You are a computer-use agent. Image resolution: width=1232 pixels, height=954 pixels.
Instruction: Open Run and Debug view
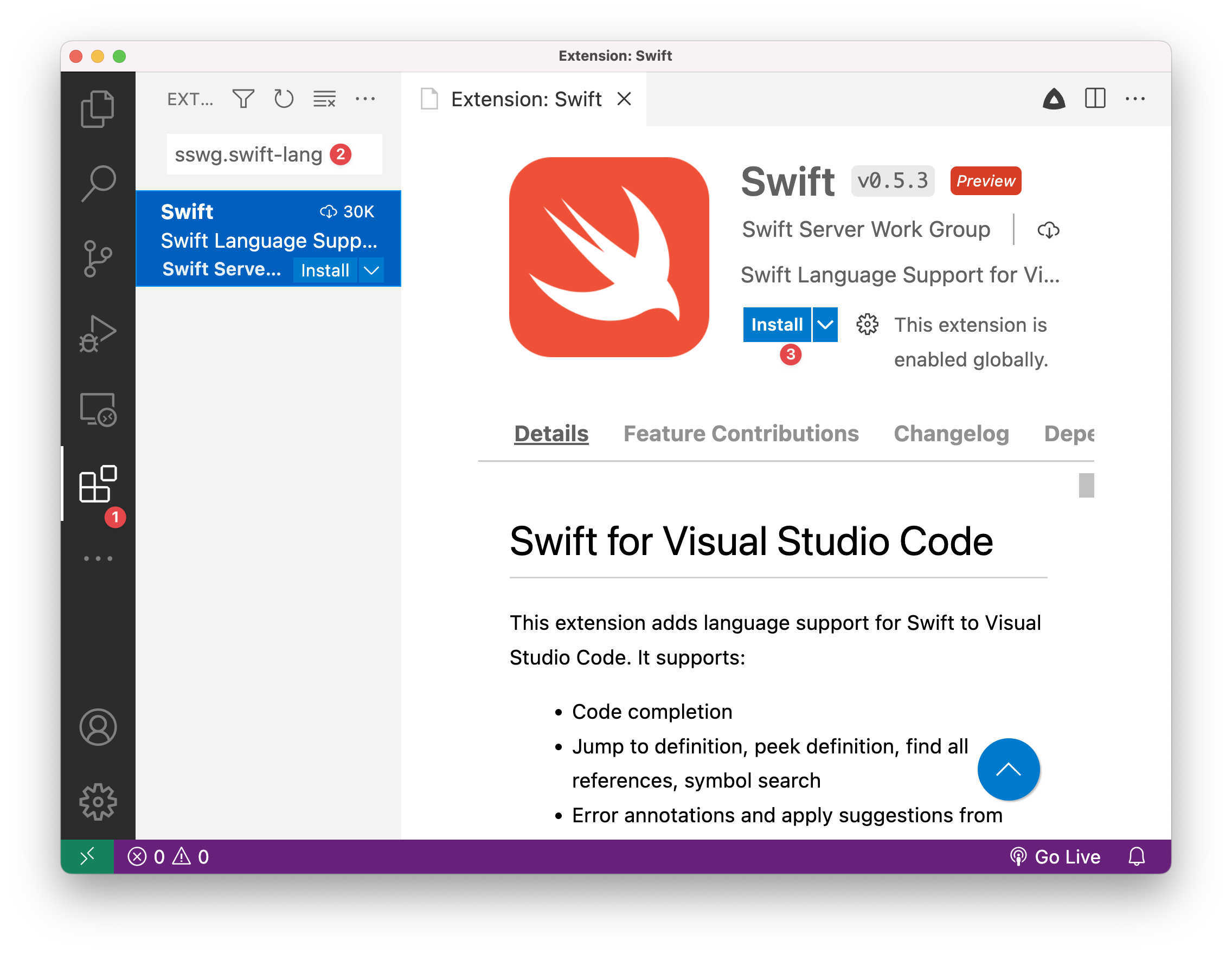point(98,334)
